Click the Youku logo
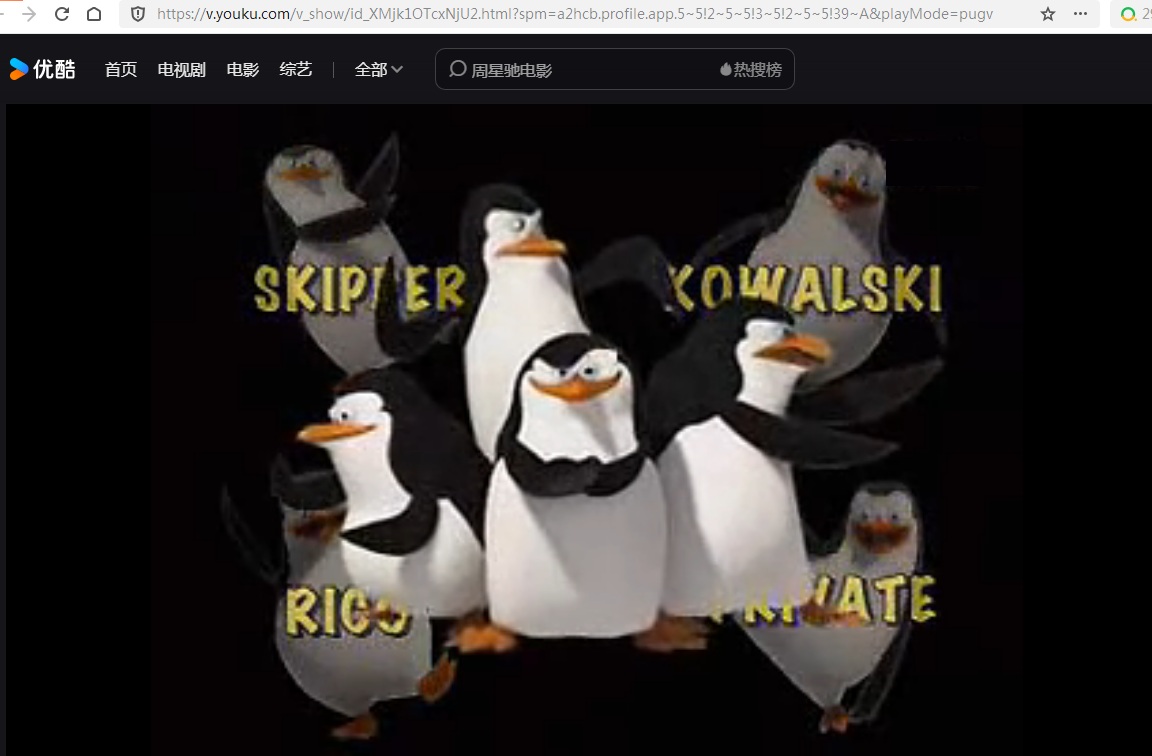The height and width of the screenshot is (756, 1152). pos(42,69)
